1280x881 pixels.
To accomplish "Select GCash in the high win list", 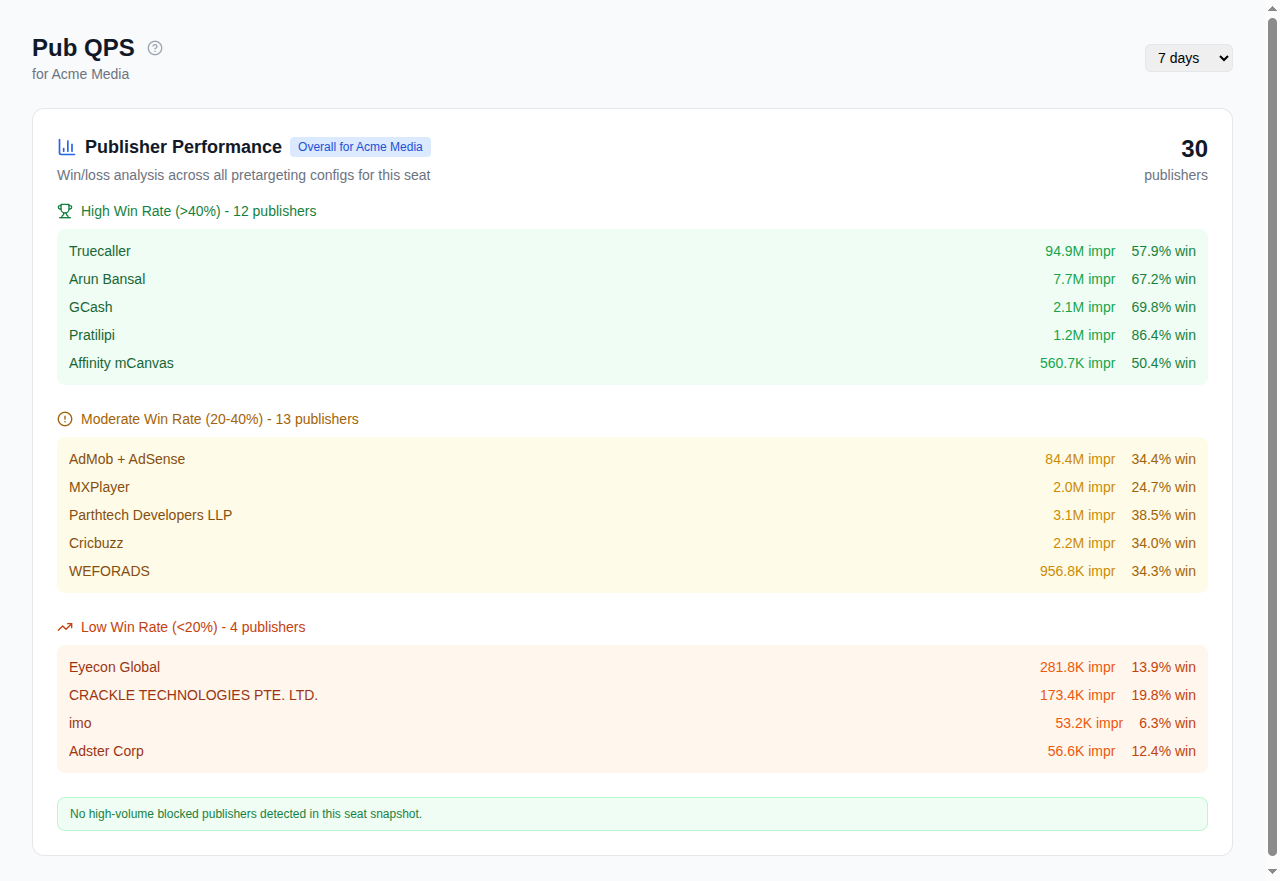I will (x=90, y=307).
